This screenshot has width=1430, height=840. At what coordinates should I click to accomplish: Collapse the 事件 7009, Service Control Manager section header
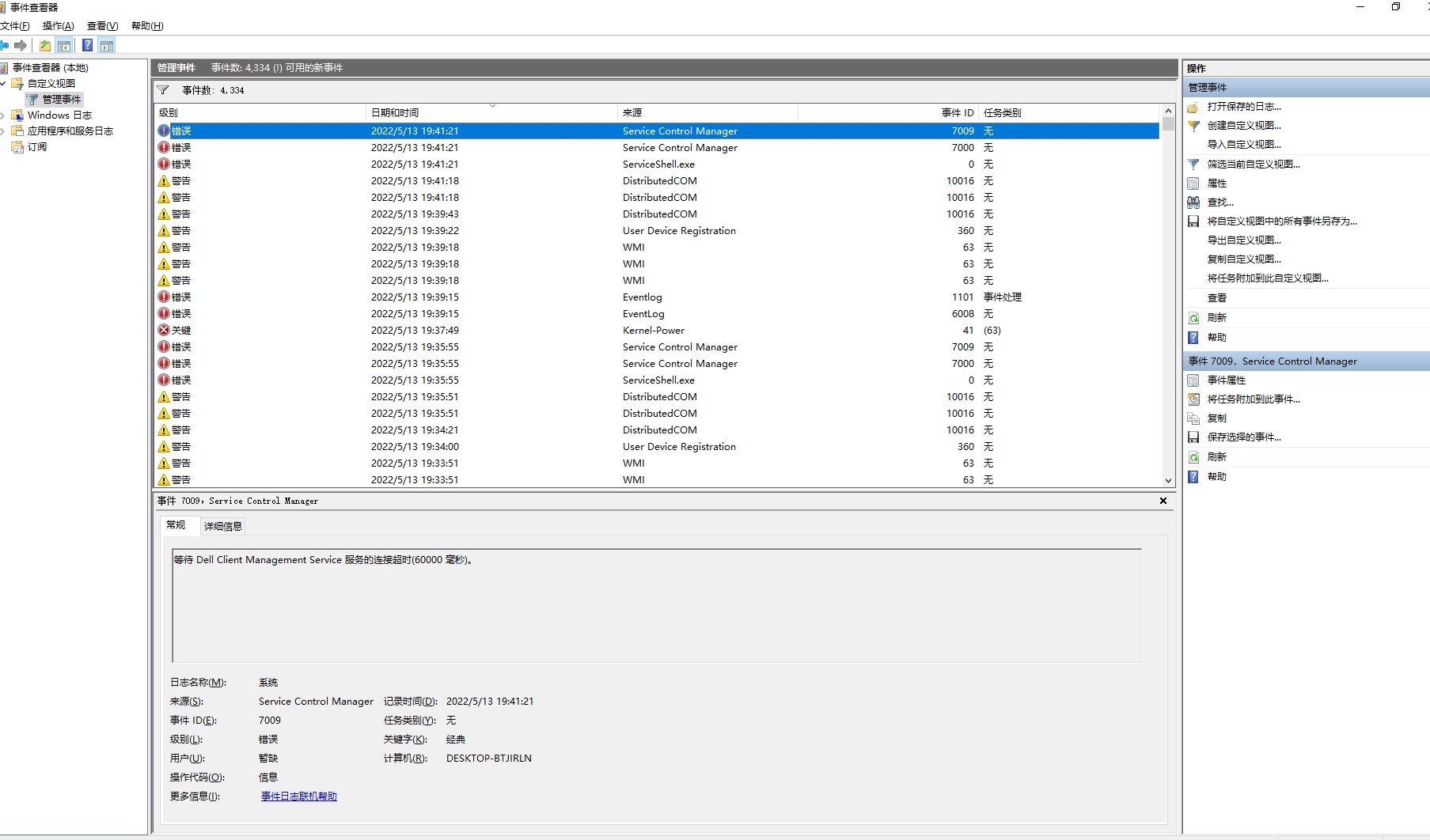(1307, 361)
